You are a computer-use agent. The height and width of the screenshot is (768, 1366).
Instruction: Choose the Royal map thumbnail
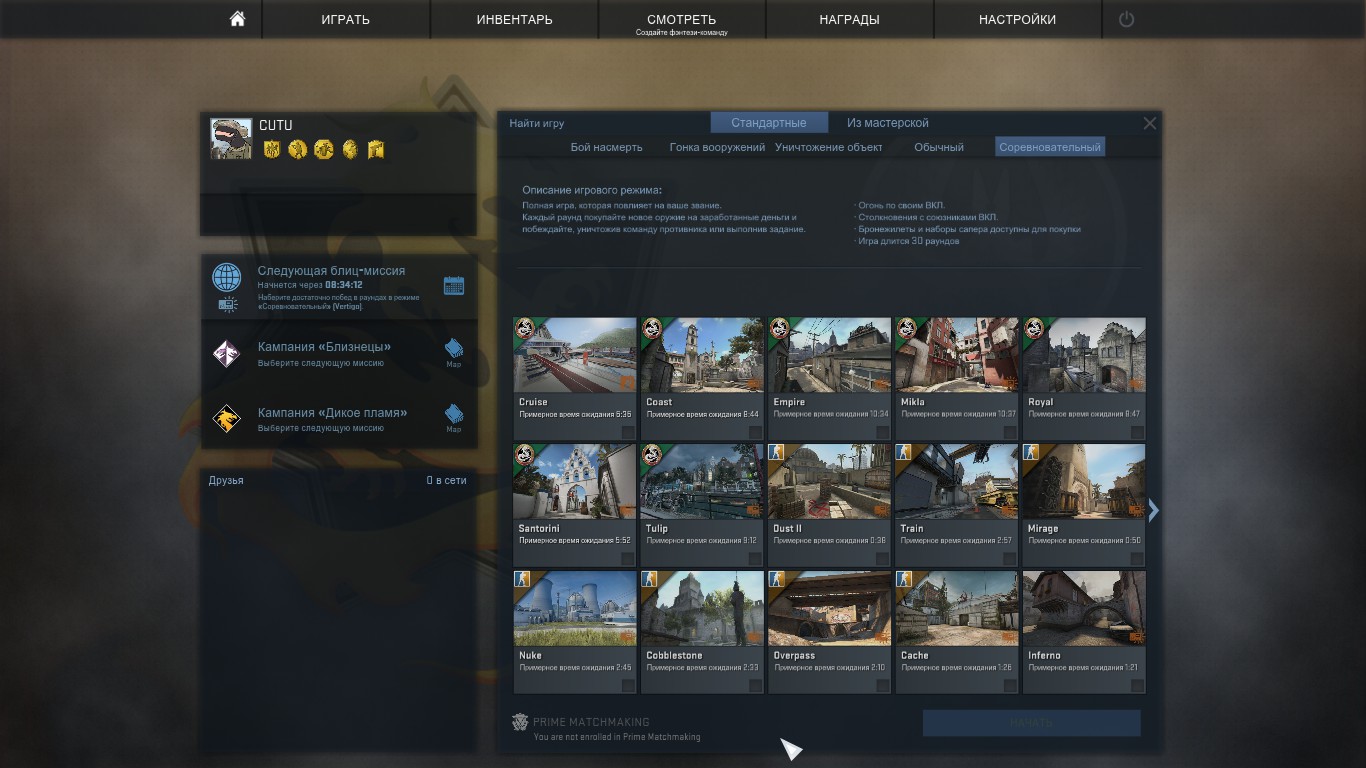(1084, 355)
